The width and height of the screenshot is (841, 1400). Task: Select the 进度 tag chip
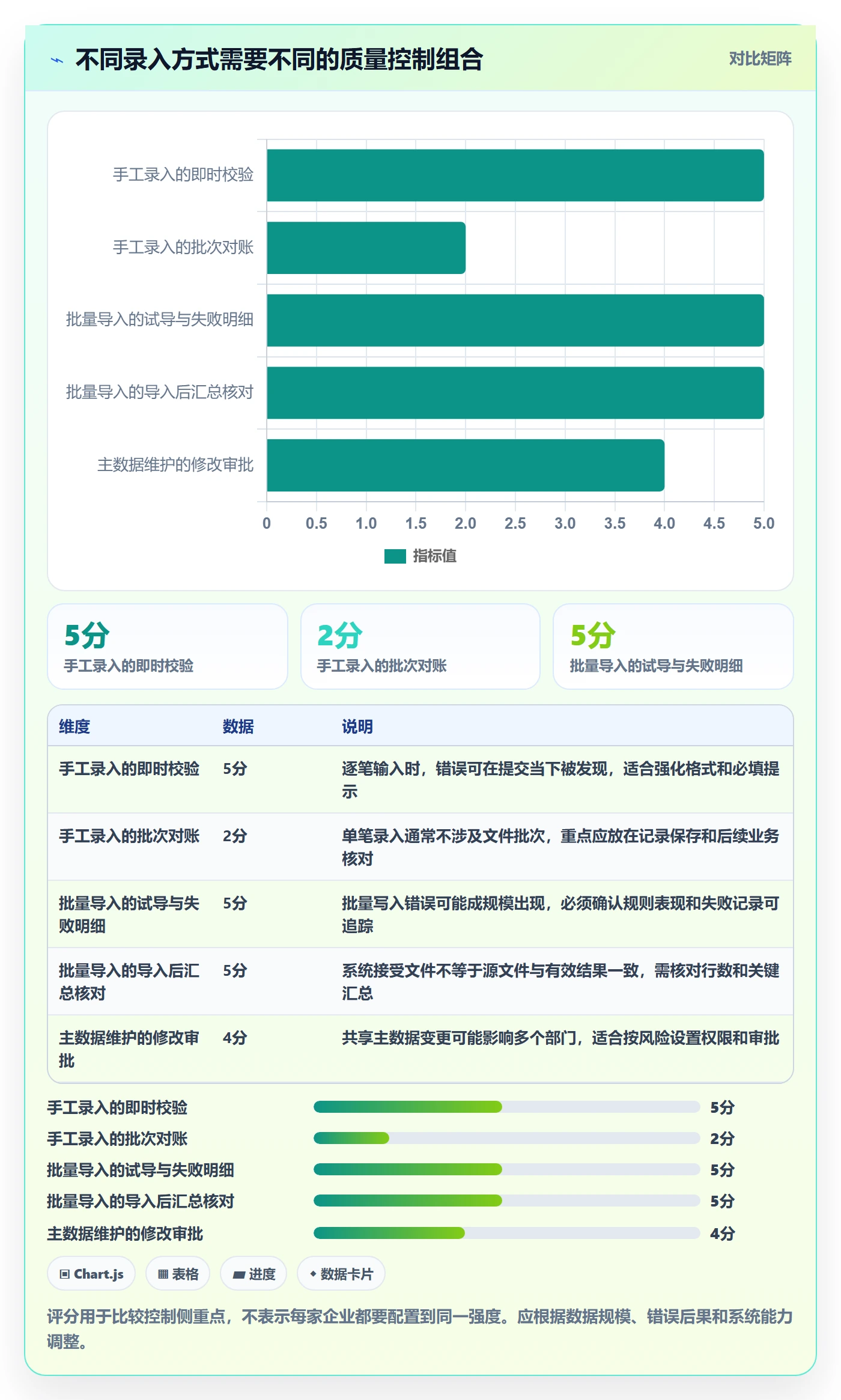pos(254,1273)
